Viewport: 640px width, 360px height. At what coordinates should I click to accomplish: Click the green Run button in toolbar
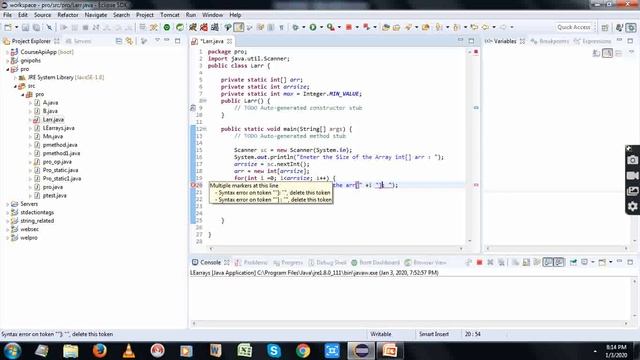(x=313, y=27)
